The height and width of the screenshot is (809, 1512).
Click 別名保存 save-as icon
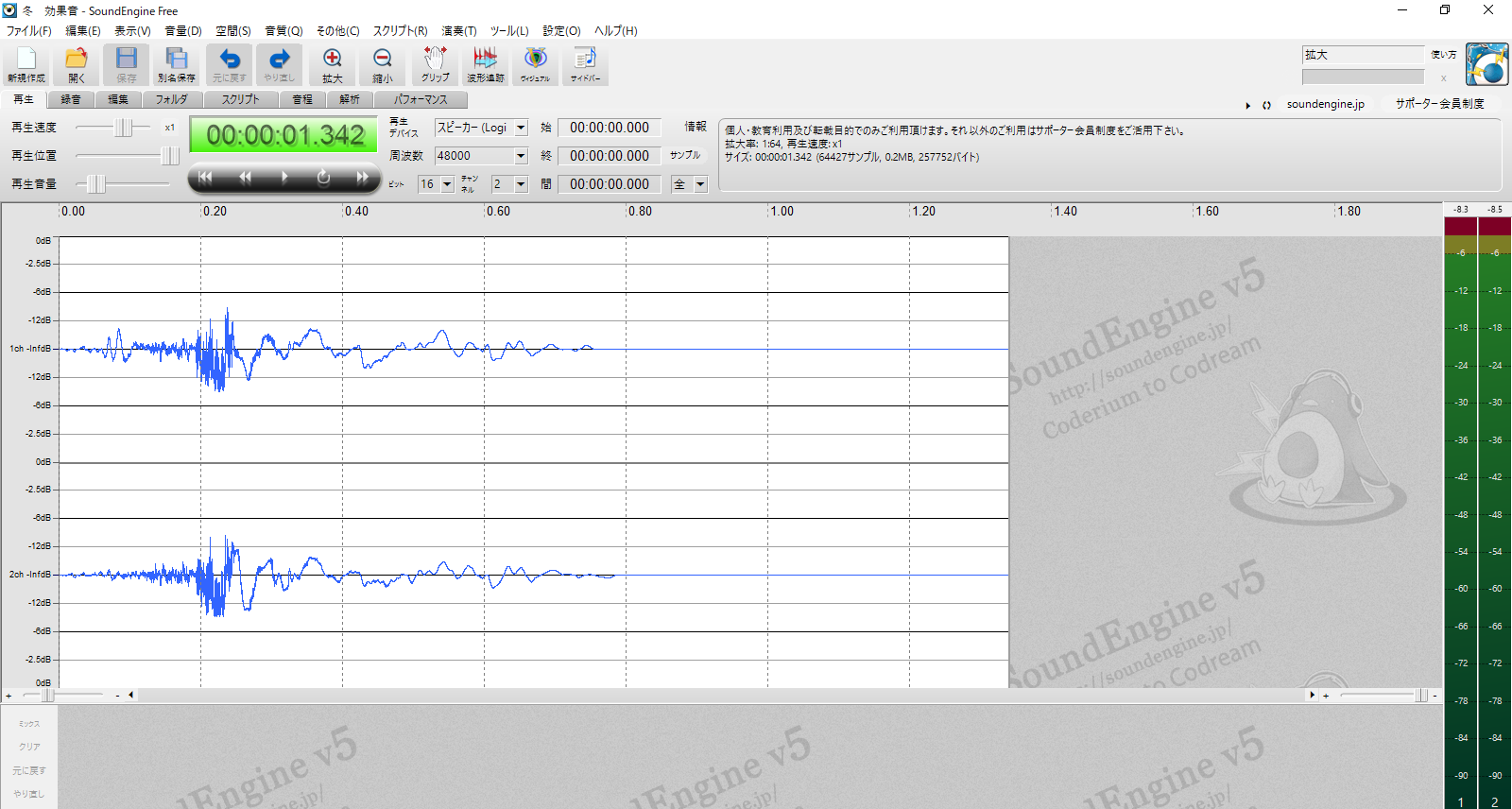click(177, 65)
